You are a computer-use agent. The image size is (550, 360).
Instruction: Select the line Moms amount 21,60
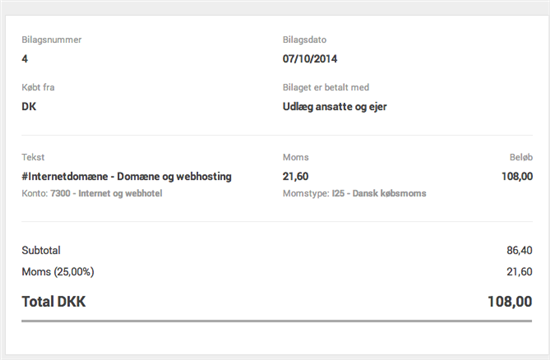click(x=296, y=176)
